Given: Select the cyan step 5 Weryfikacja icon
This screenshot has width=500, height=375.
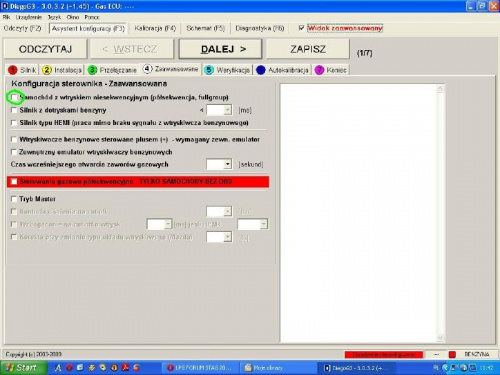Looking at the screenshot, I should pyautogui.click(x=209, y=70).
